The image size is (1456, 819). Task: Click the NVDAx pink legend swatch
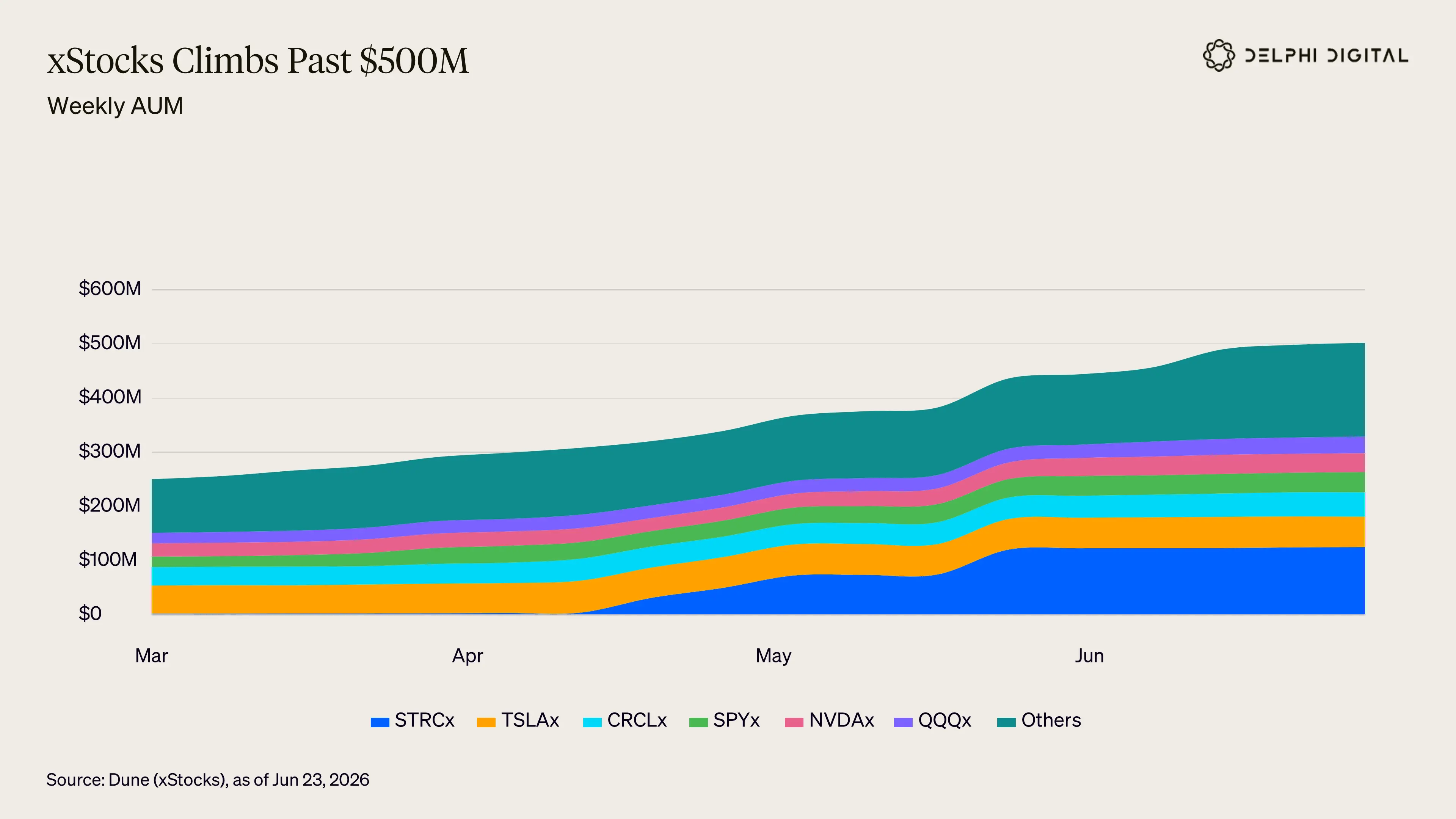tap(794, 722)
